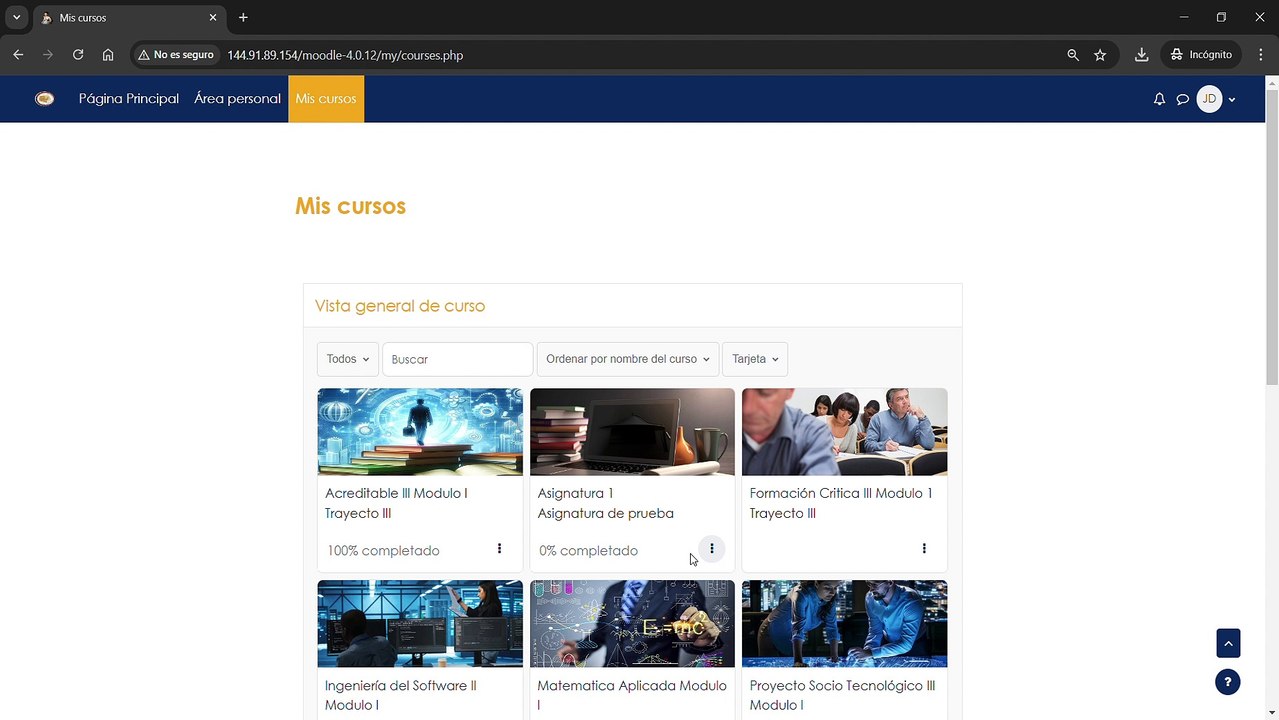Click the Matematica Aplicada course image
Viewport: 1279px width, 720px height.
632,624
